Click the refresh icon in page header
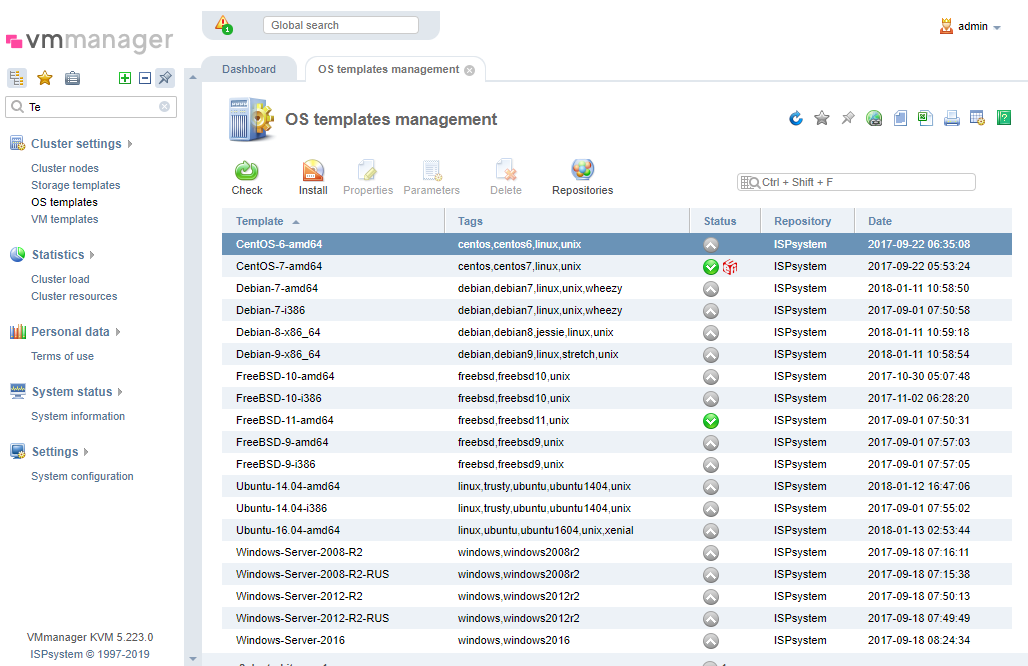 tap(795, 118)
